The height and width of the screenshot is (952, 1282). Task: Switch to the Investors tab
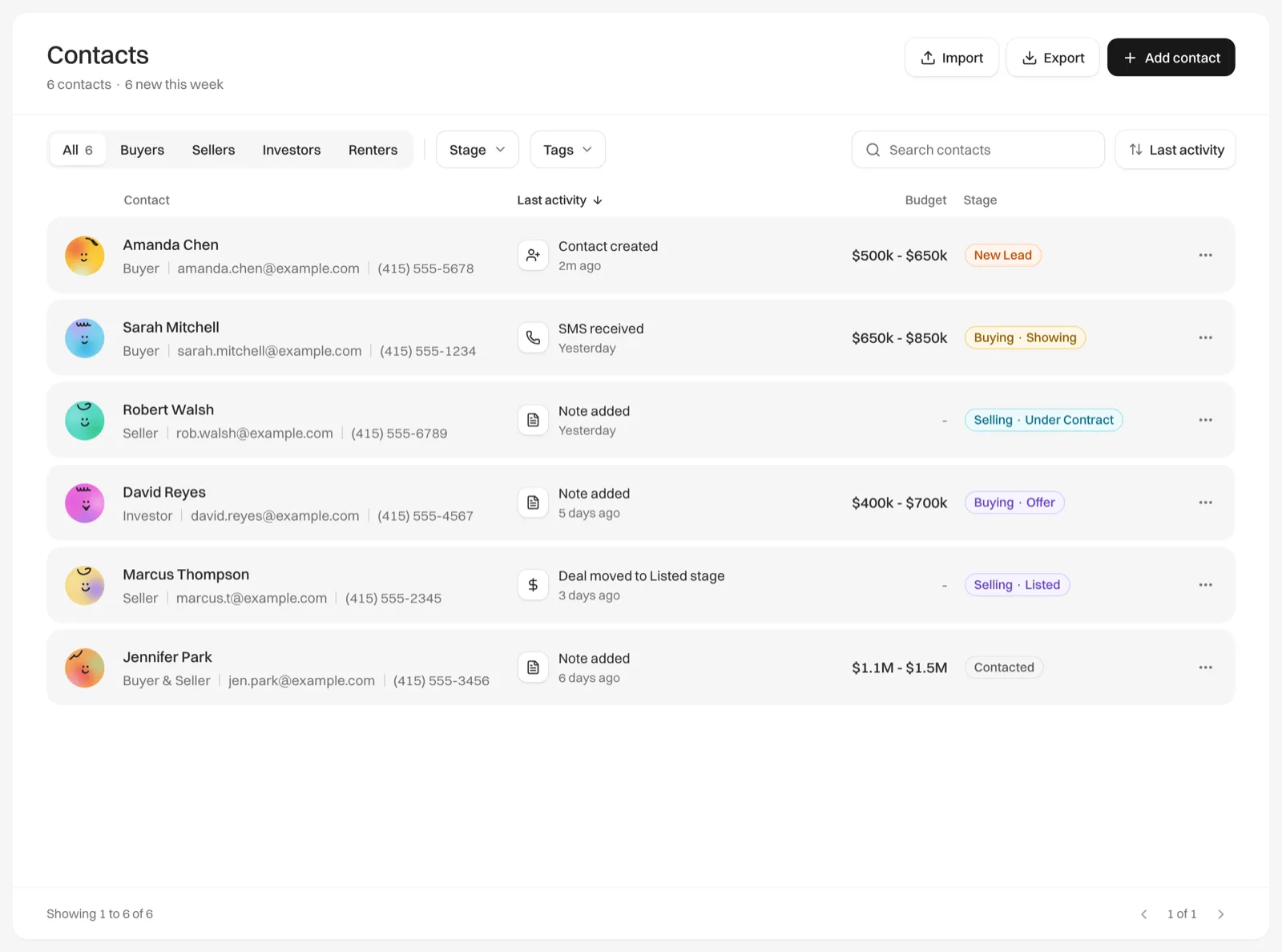292,150
